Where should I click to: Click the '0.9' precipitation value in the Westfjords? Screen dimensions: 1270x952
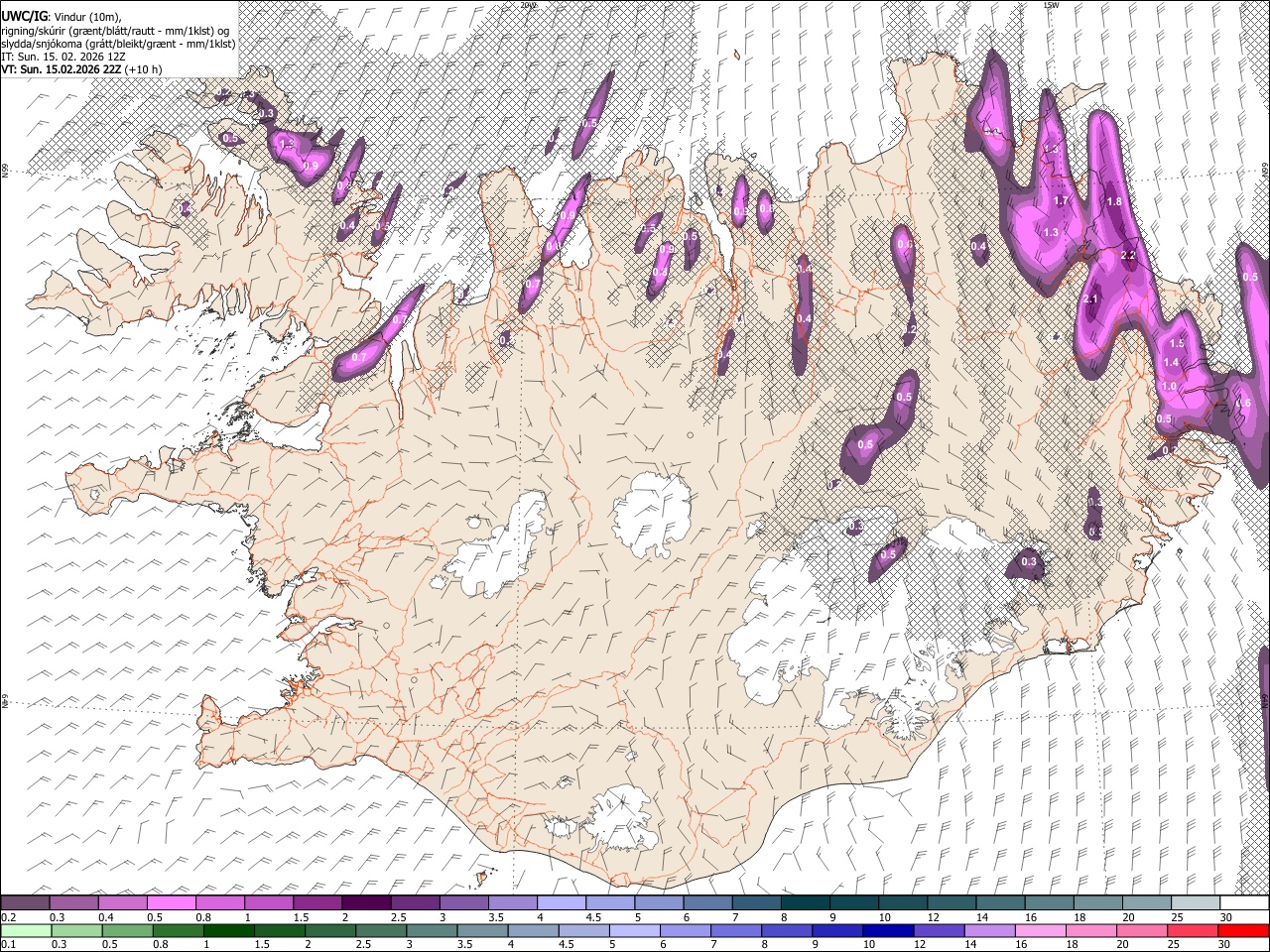point(311,167)
